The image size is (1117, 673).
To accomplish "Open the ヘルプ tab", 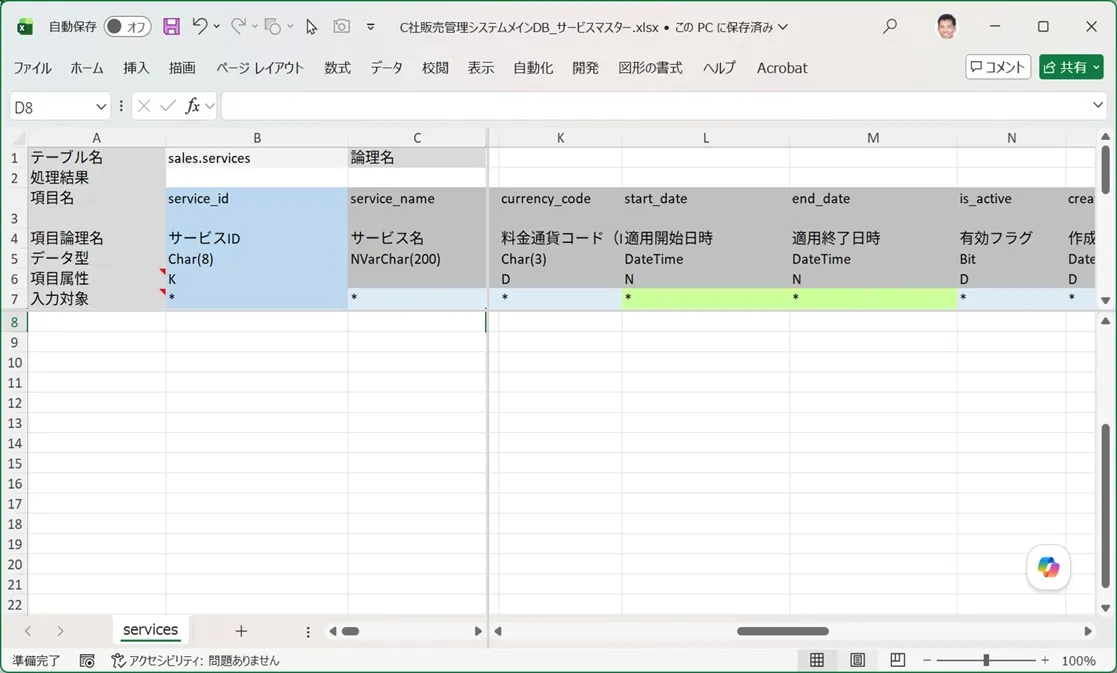I will pos(719,68).
